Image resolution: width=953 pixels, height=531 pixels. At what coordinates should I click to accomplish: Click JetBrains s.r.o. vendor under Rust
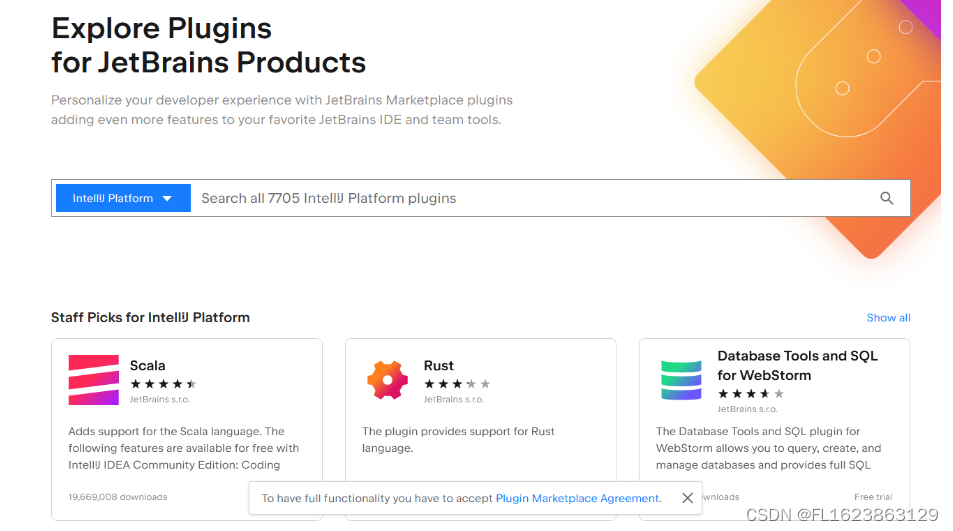tap(454, 399)
